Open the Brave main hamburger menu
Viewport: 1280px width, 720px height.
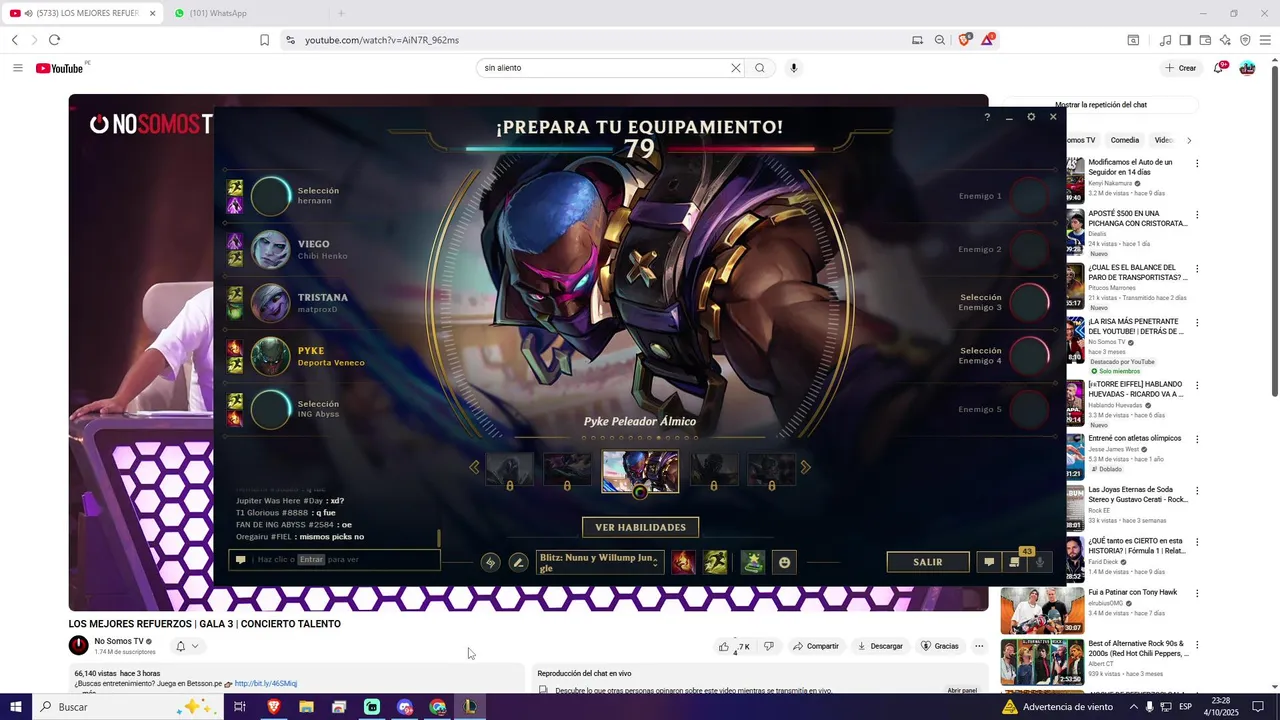1265,40
